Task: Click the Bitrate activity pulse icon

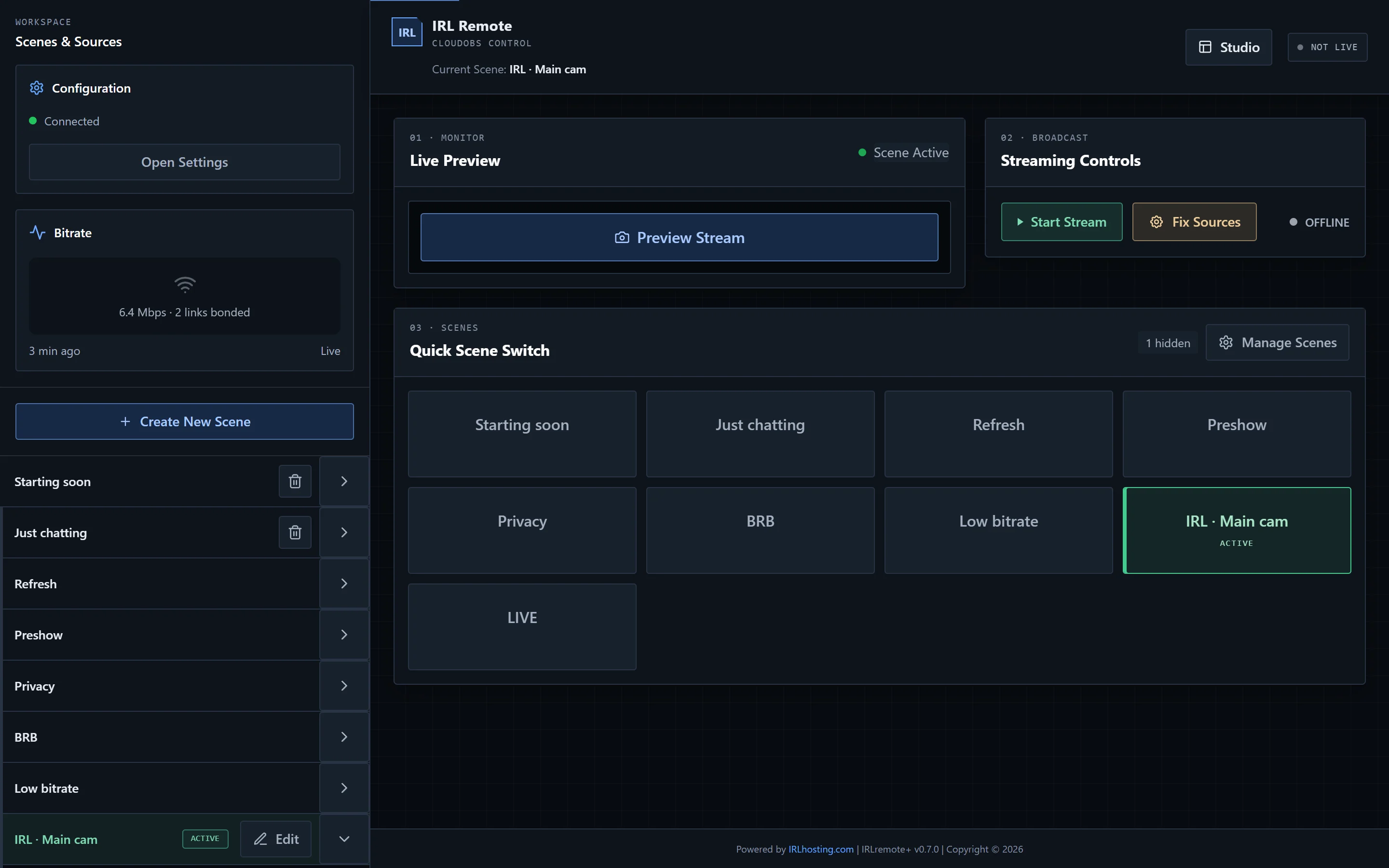Action: point(37,232)
